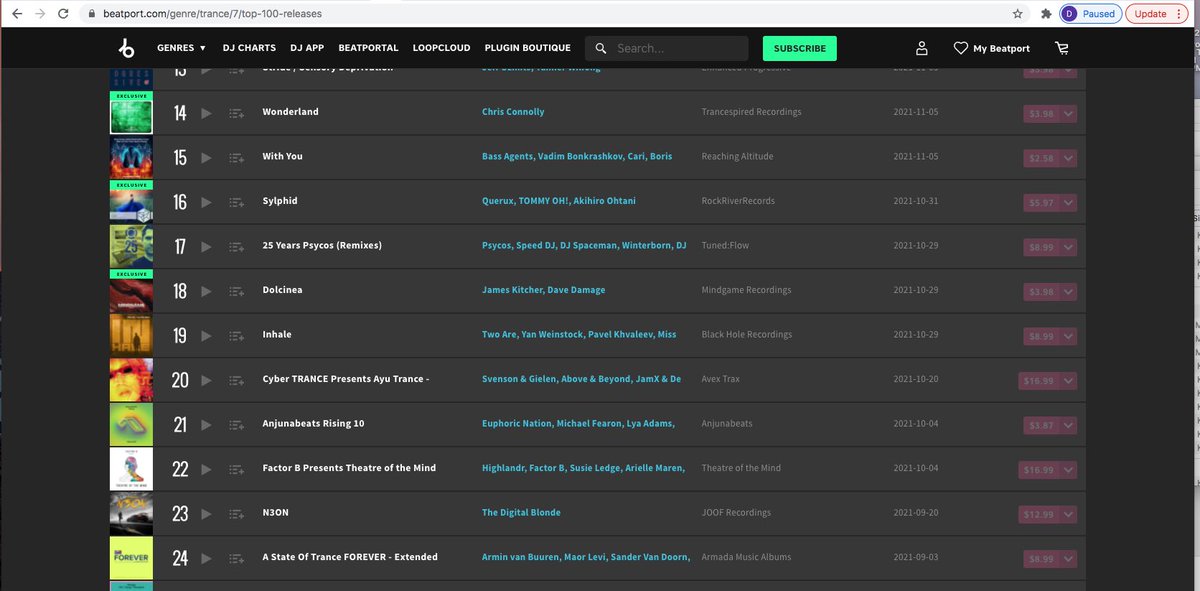The image size is (1200, 591).
Task: Play the Sylphid release
Action: pos(206,202)
